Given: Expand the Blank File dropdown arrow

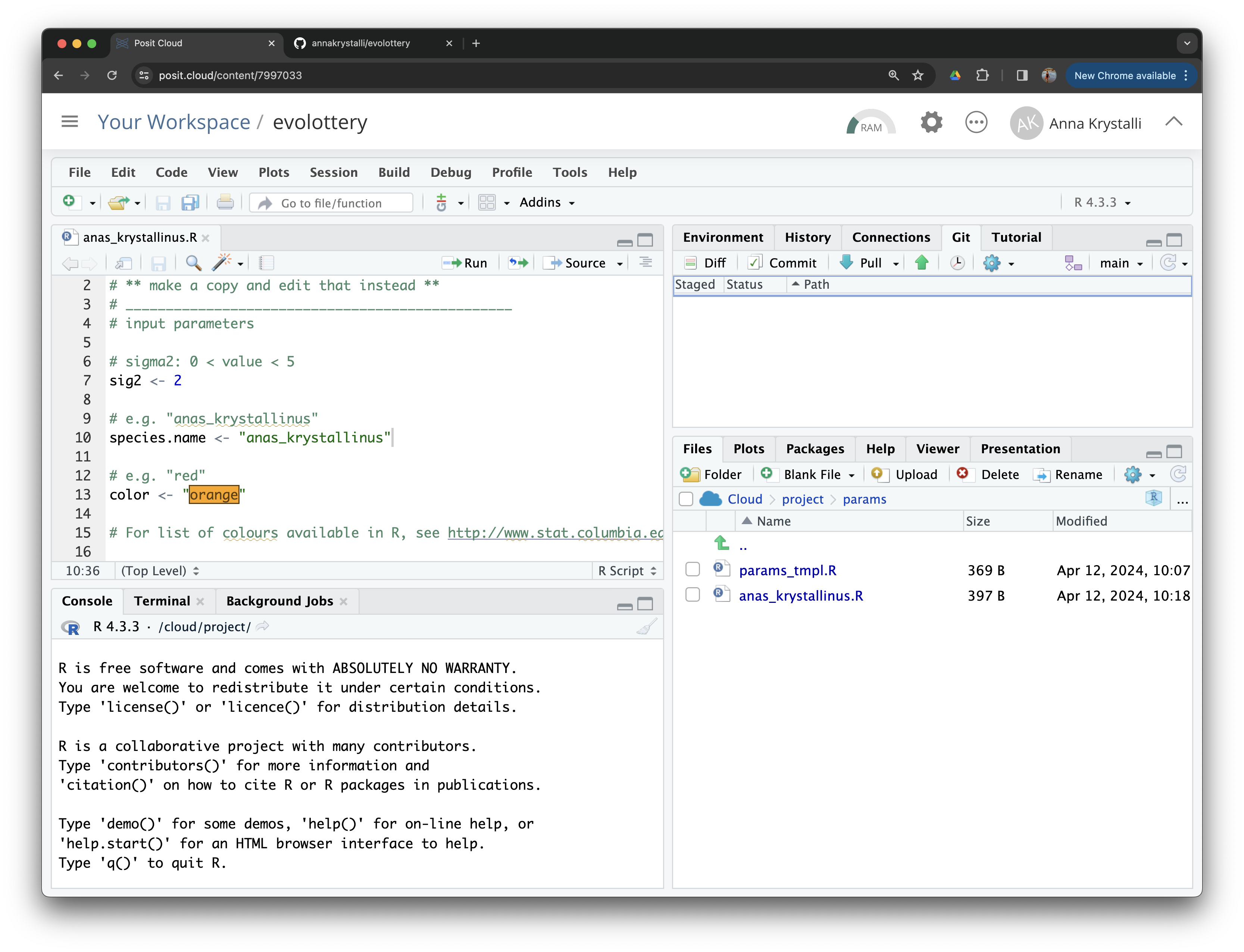Looking at the screenshot, I should tap(851, 475).
